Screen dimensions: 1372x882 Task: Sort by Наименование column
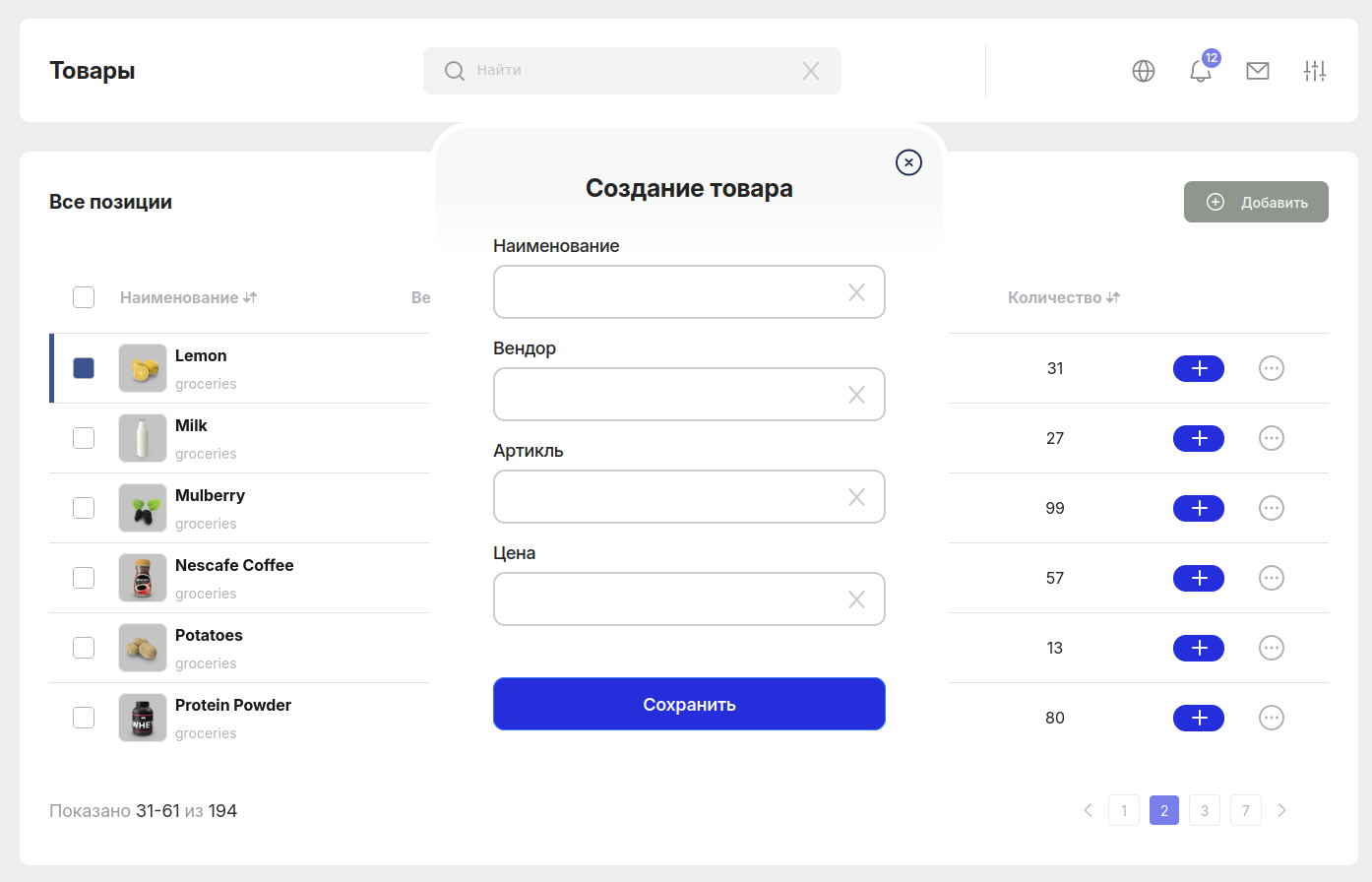188,297
